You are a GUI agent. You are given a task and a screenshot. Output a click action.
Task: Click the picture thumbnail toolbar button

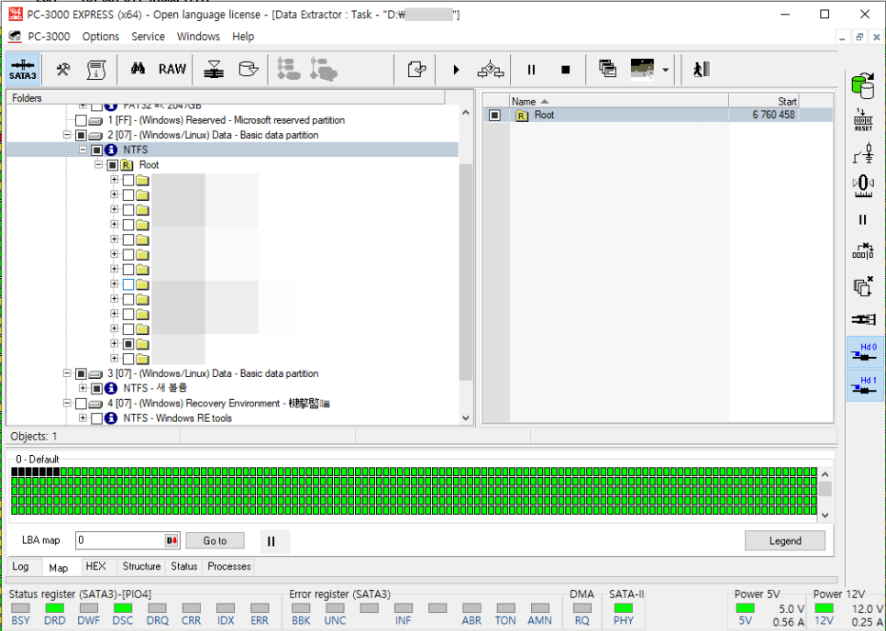pyautogui.click(x=642, y=69)
